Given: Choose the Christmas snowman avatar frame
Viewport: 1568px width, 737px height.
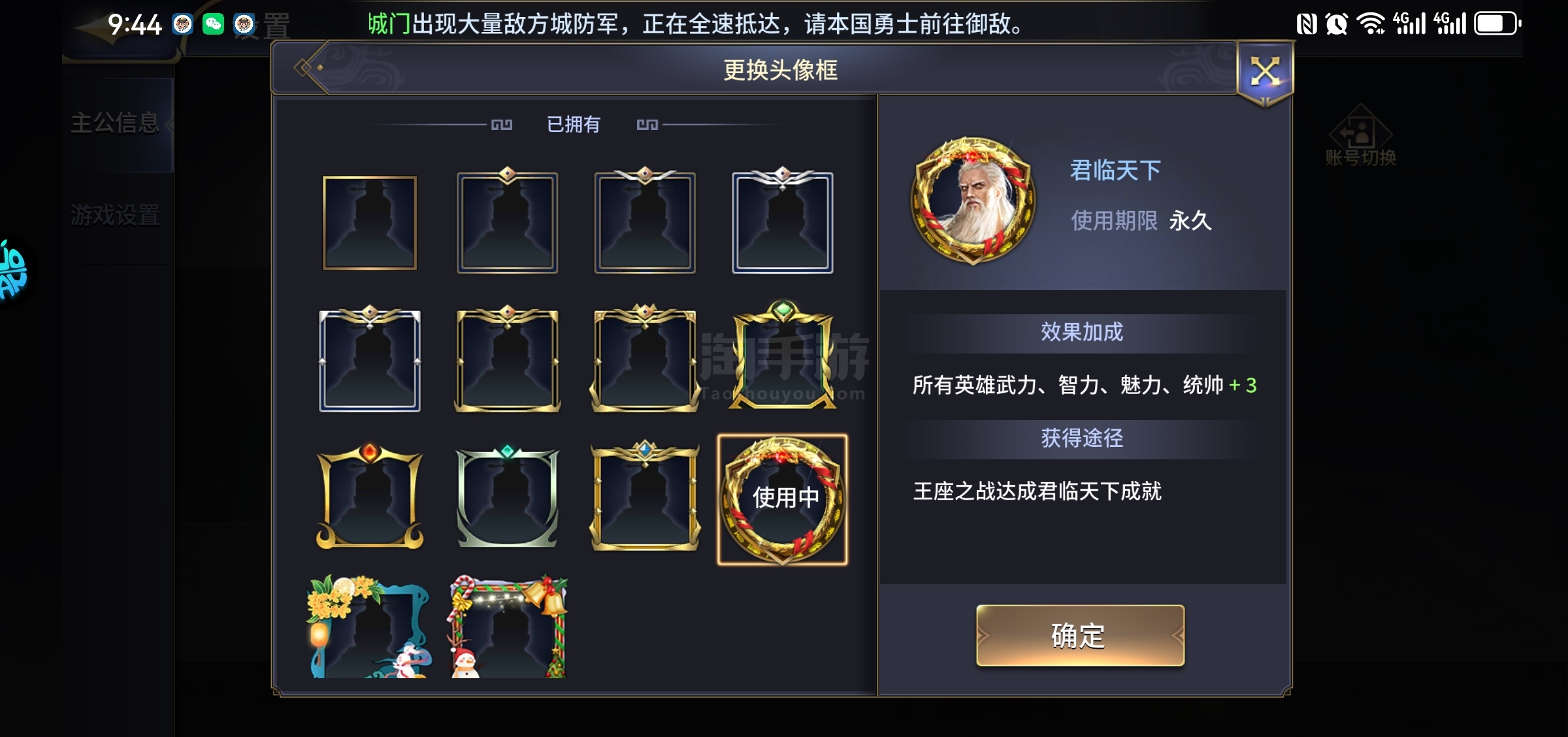Looking at the screenshot, I should tap(508, 627).
